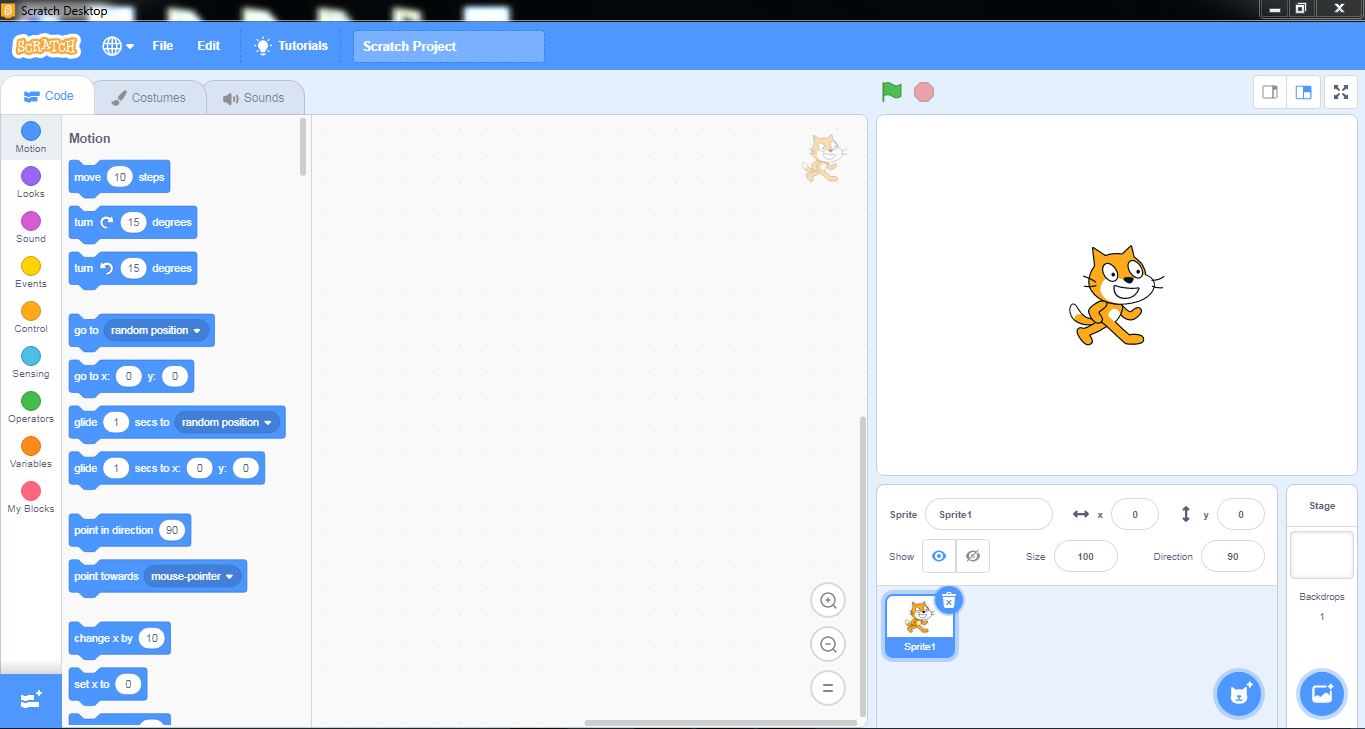Viewport: 1365px width, 729px height.
Task: Click the move 10 steps block
Action: 119,177
